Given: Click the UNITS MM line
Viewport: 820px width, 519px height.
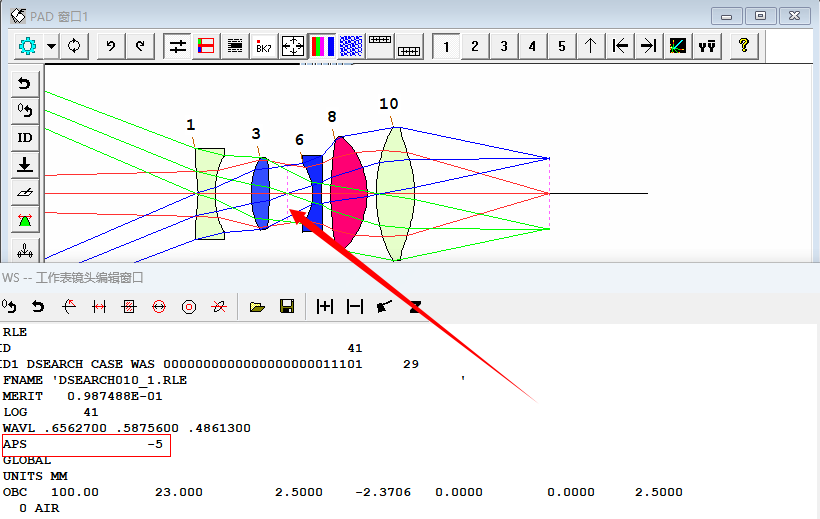Looking at the screenshot, I should coord(35,477).
